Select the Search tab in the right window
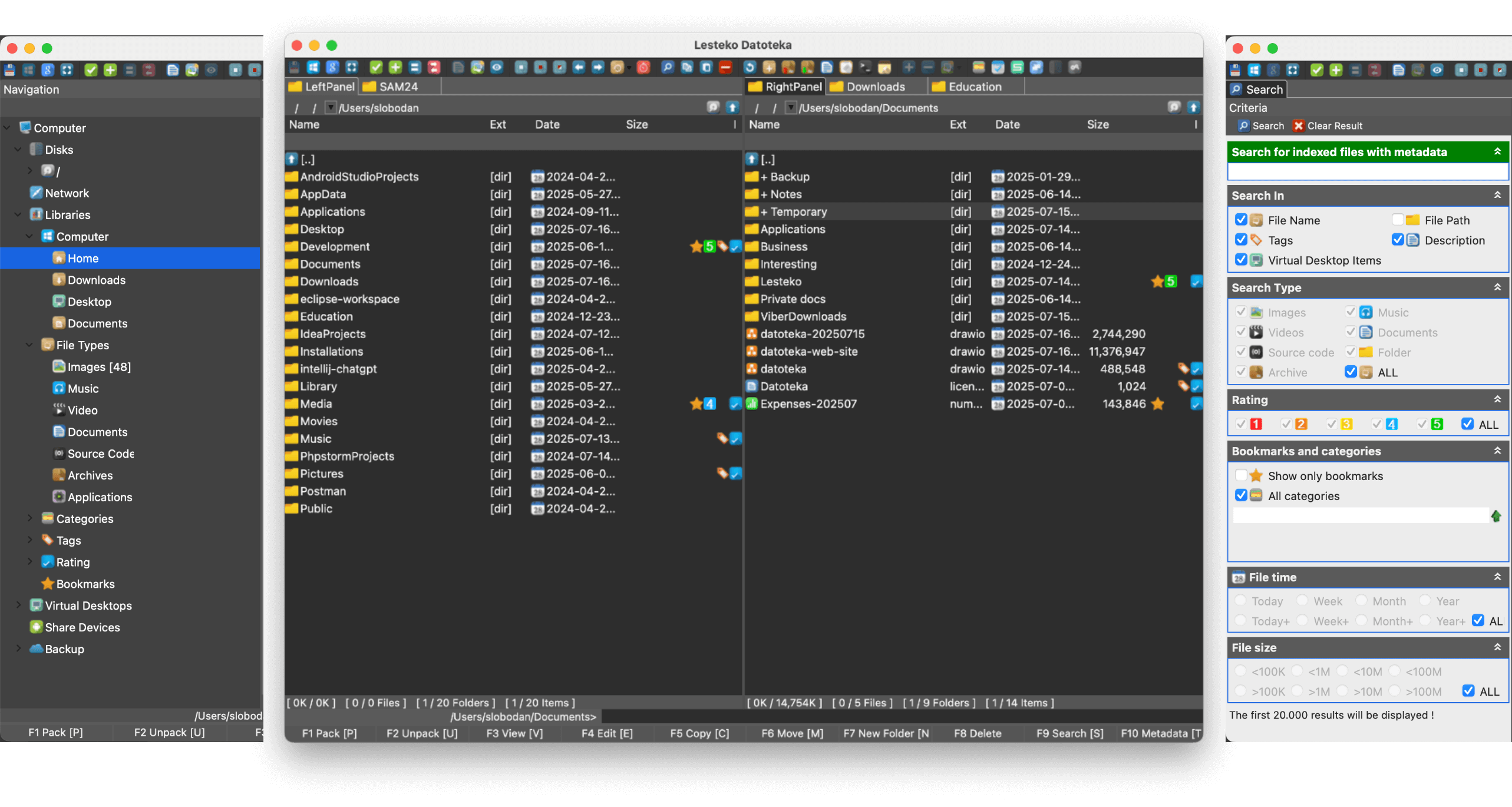 coord(1257,90)
